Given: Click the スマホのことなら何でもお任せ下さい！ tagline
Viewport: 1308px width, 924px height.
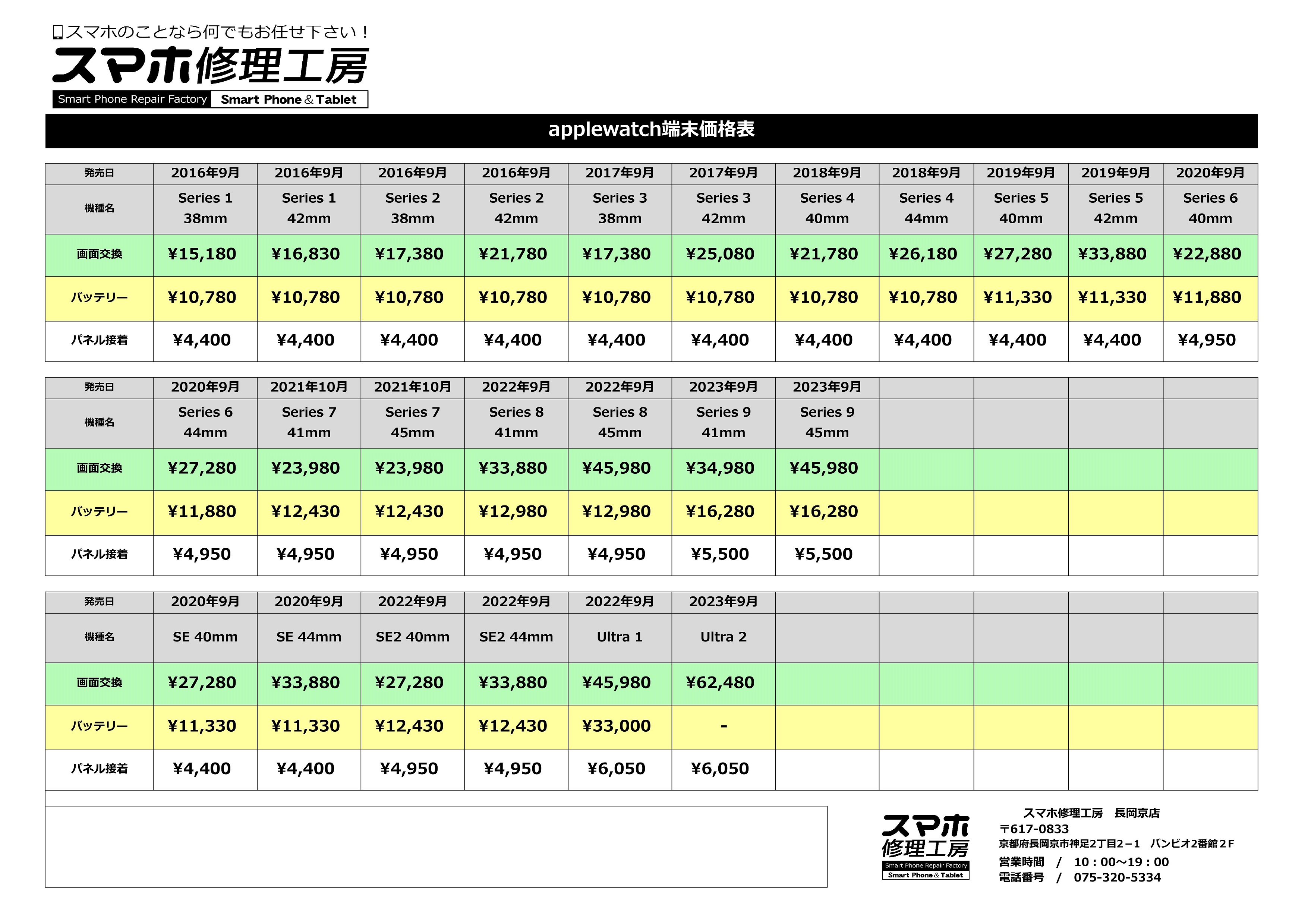Looking at the screenshot, I should pyautogui.click(x=217, y=32).
